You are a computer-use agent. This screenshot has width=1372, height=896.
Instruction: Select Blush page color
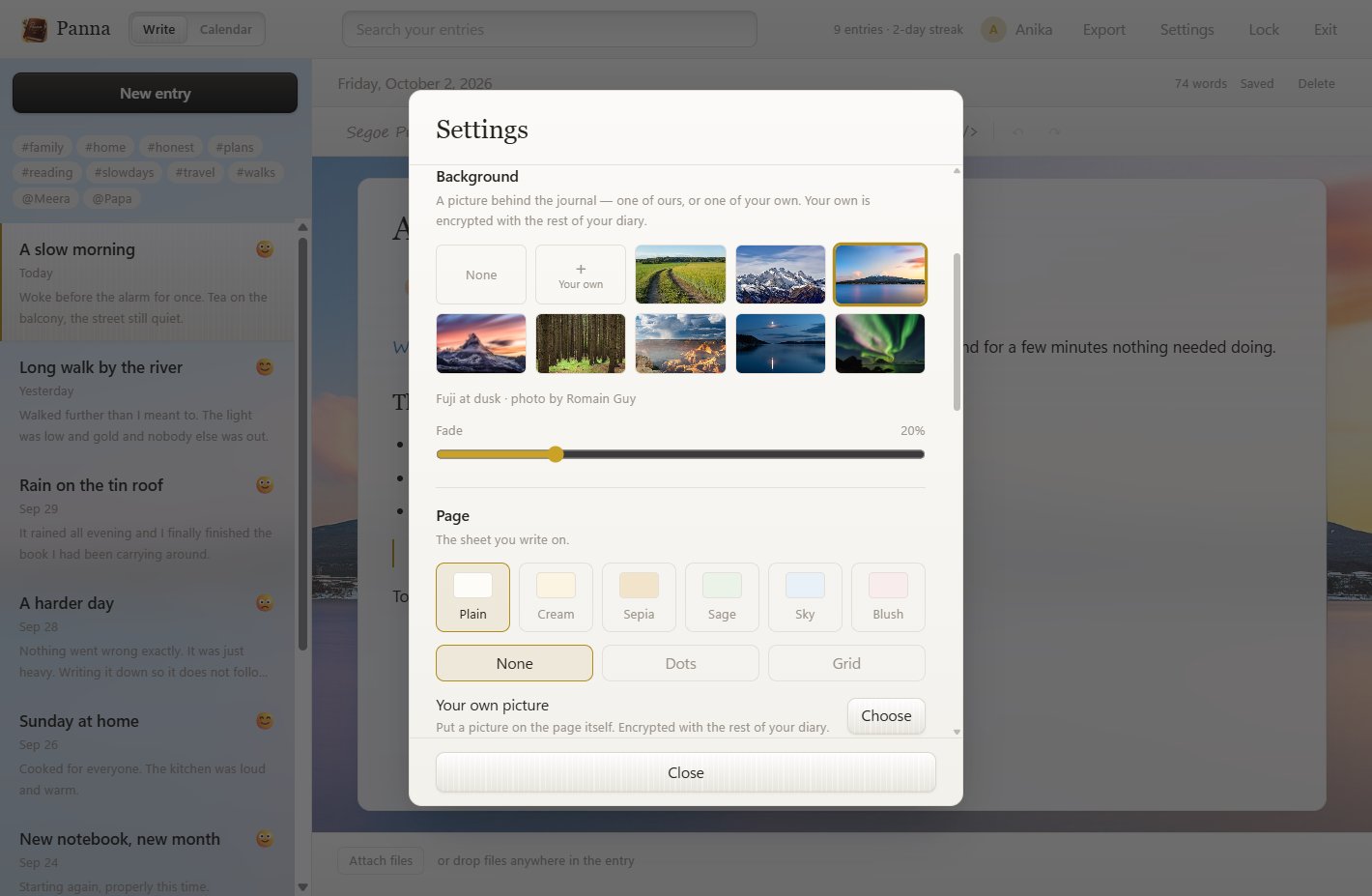[x=888, y=597]
